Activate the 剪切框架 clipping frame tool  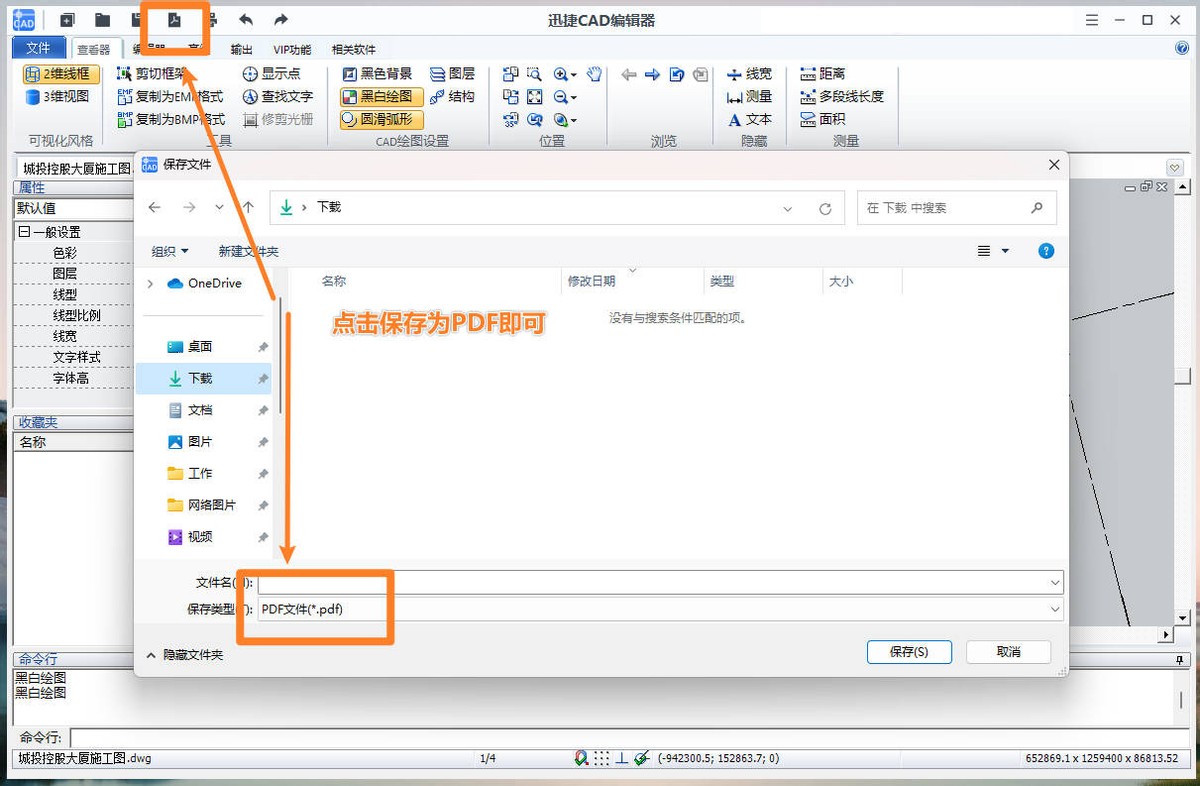point(160,73)
